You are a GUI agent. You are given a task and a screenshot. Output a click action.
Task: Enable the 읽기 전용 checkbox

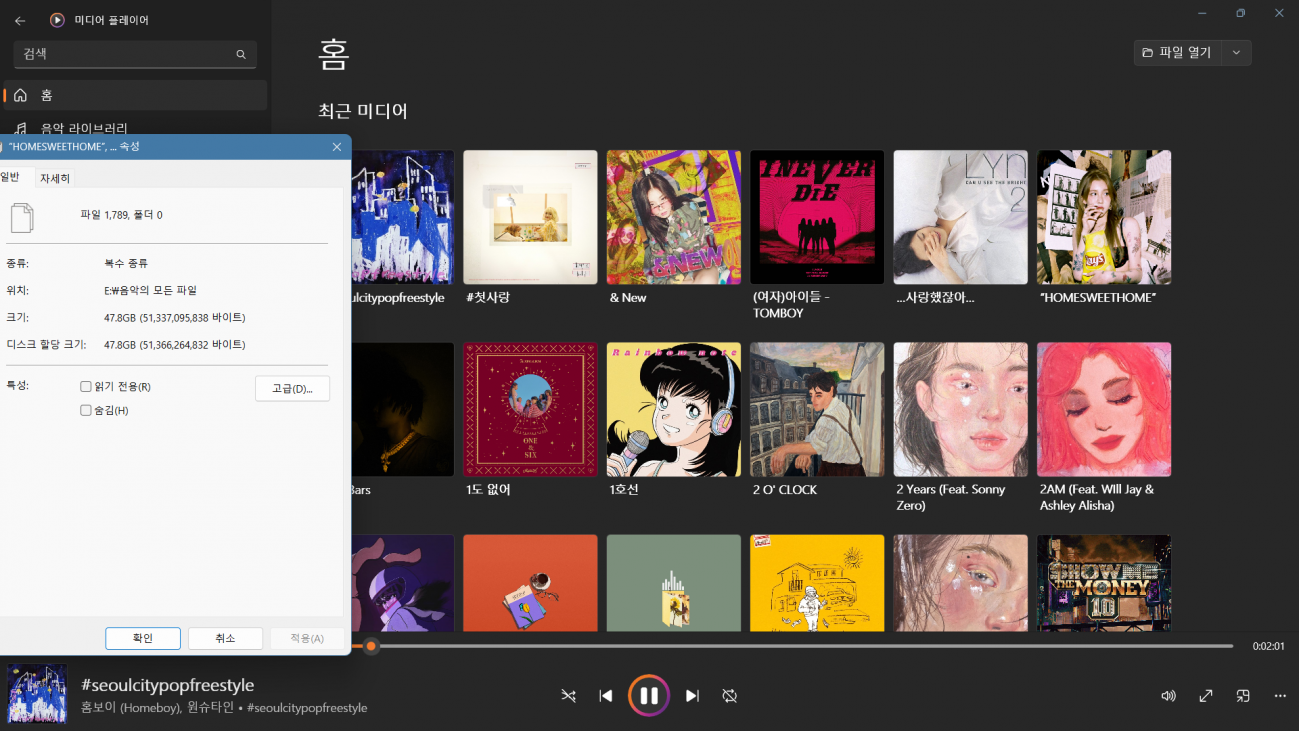pyautogui.click(x=86, y=386)
